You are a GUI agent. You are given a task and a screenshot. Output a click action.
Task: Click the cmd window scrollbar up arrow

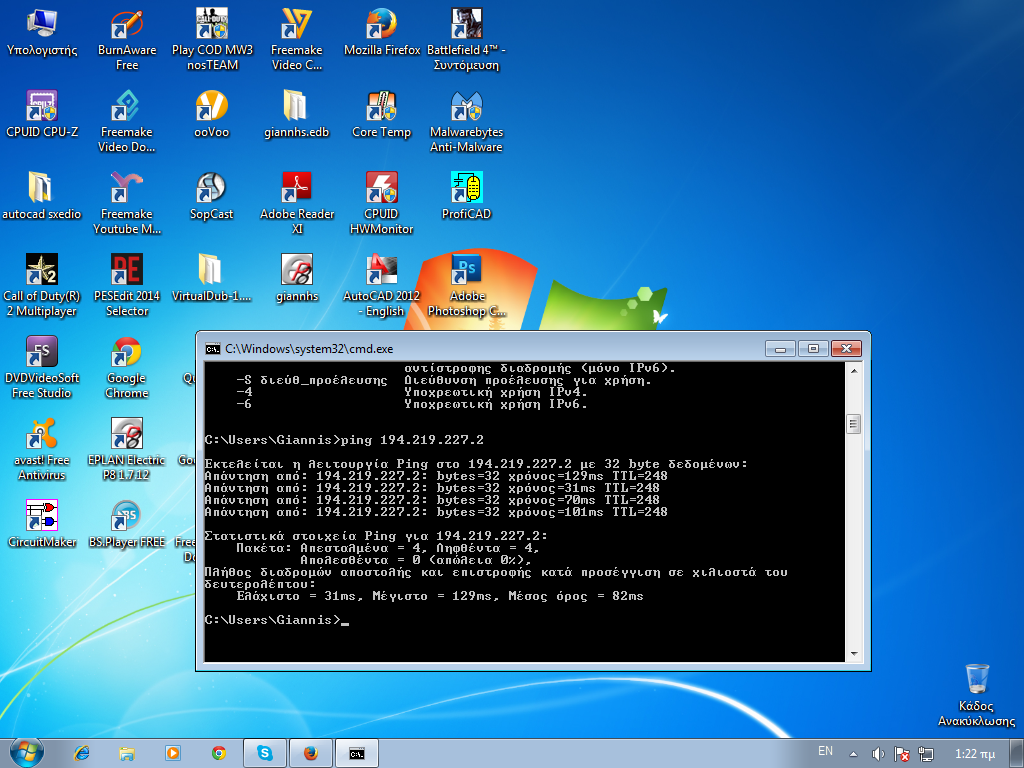[x=853, y=371]
